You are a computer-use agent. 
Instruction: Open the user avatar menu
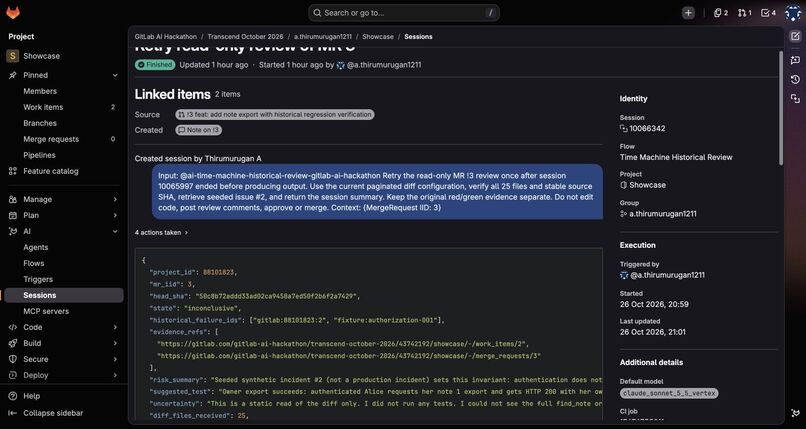pyautogui.click(x=793, y=13)
